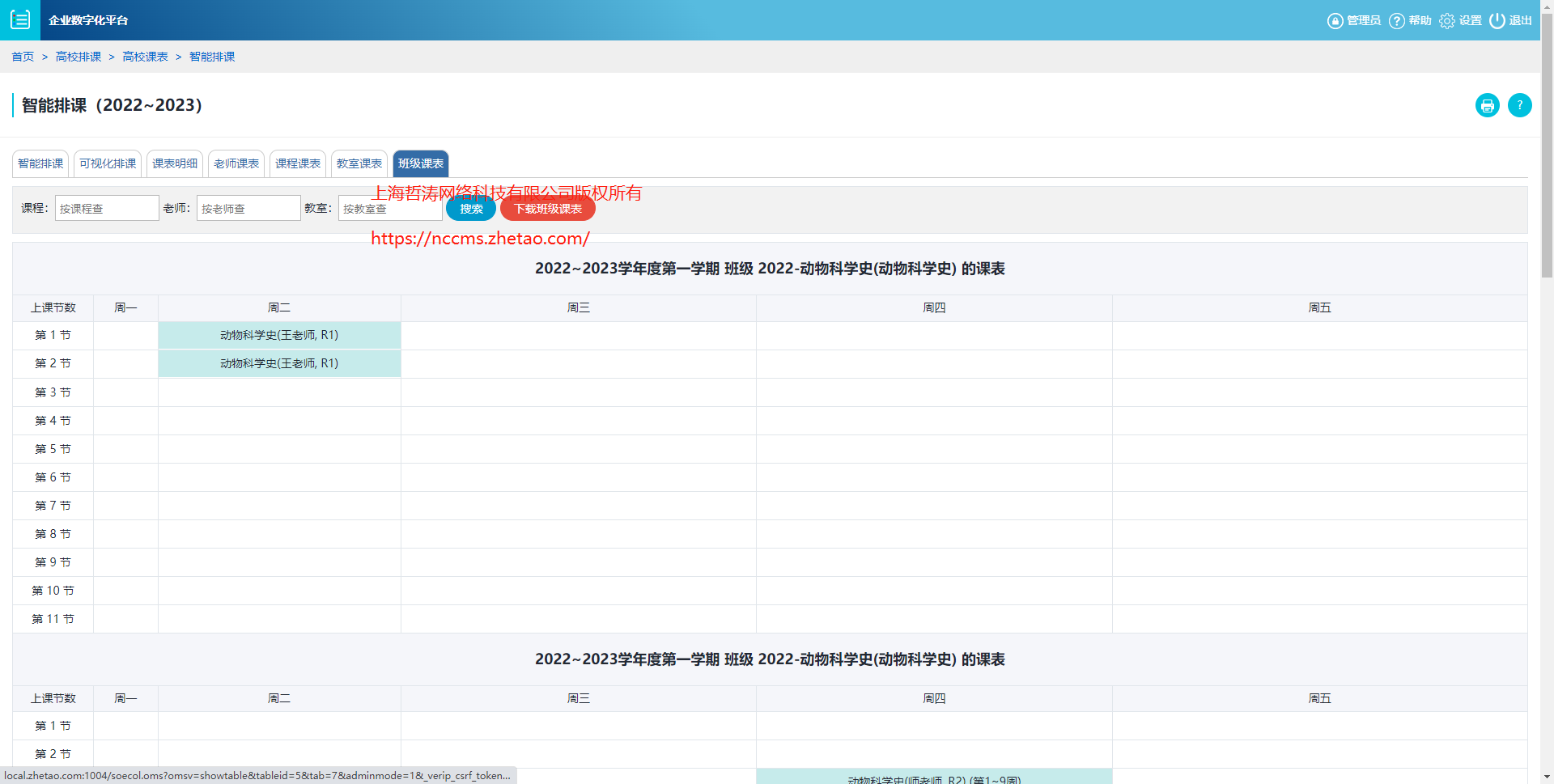The width and height of the screenshot is (1554, 784).
Task: Click 第 11 节 row label
Action: (x=53, y=619)
